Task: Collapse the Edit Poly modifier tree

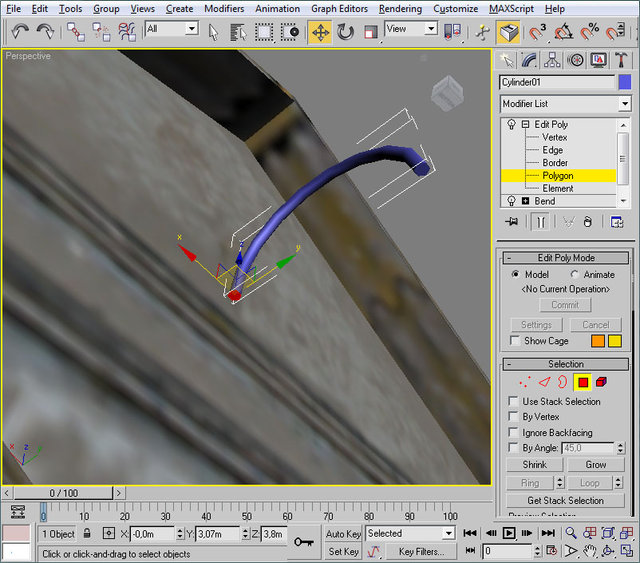Action: (525, 124)
